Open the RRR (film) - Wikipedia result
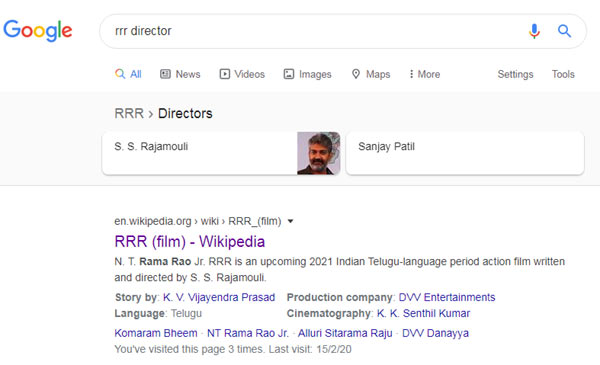 [189, 241]
